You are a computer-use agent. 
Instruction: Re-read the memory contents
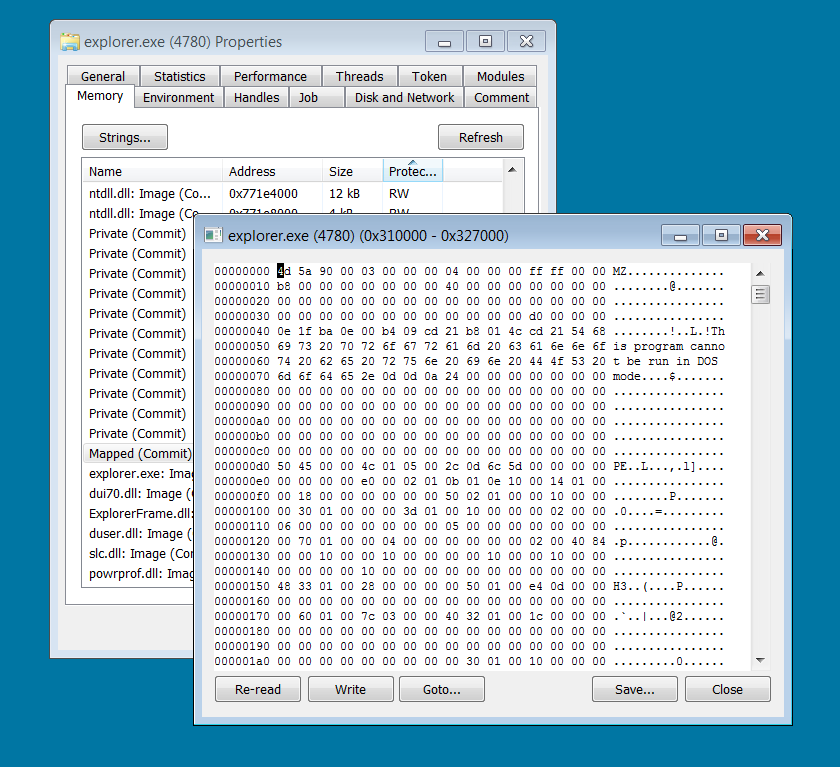(x=258, y=689)
